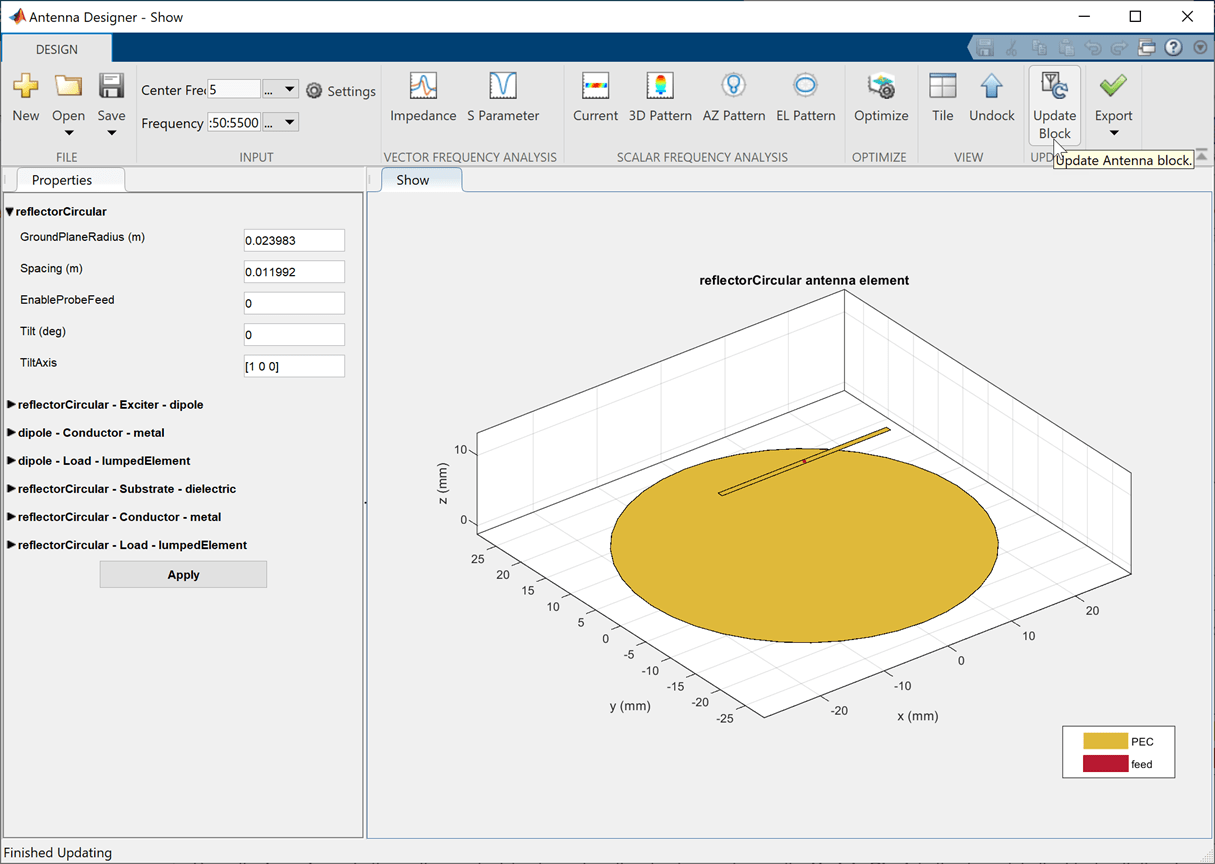This screenshot has width=1215, height=864.
Task: Open frequency Settings
Action: click(x=341, y=91)
